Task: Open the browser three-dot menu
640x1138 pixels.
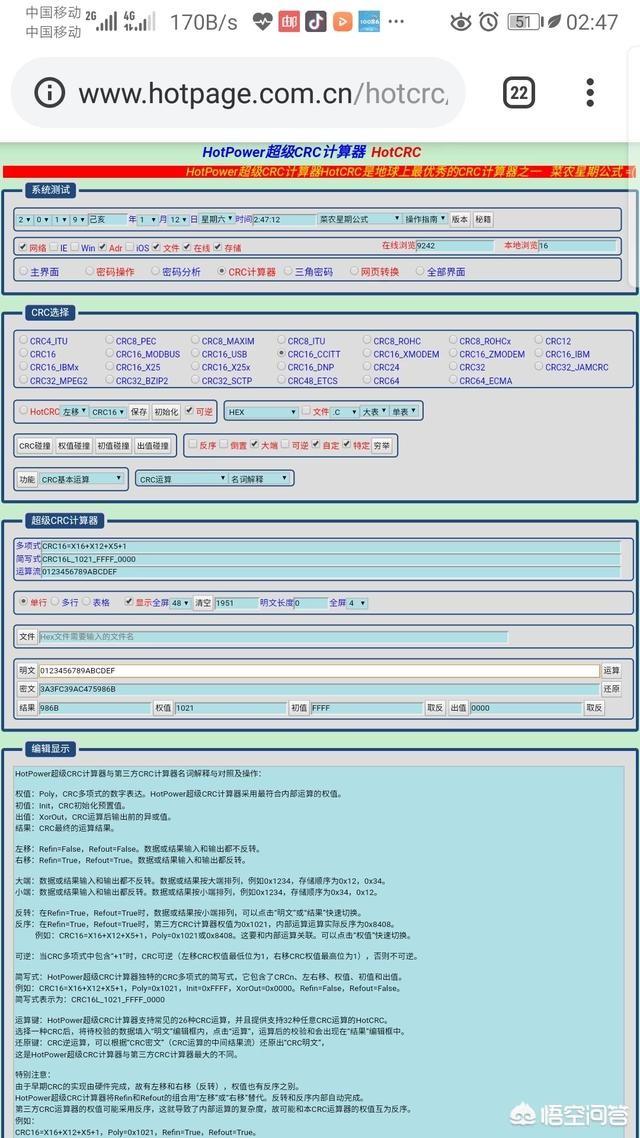Action: click(x=590, y=93)
